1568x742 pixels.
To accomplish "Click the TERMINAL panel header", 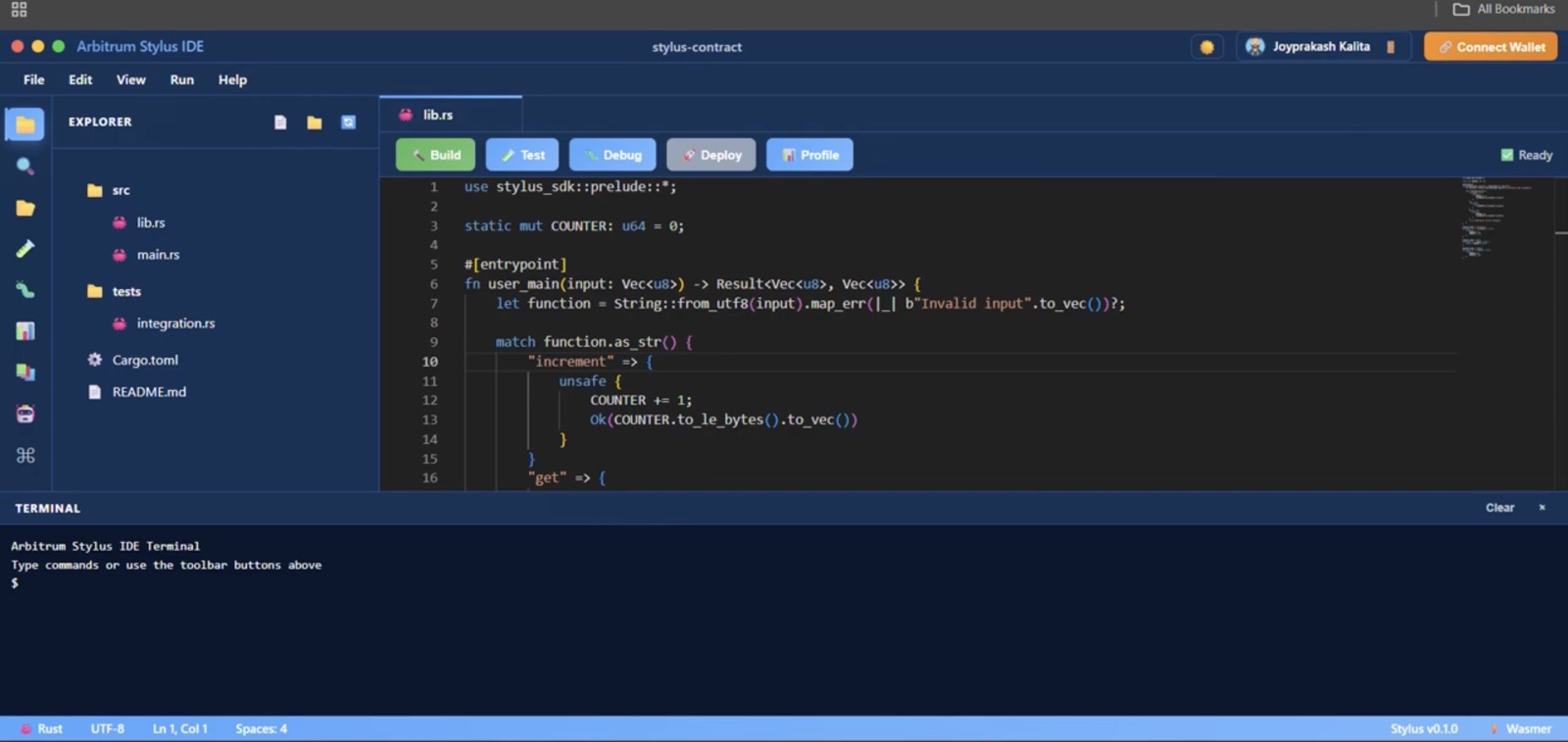I will [48, 508].
